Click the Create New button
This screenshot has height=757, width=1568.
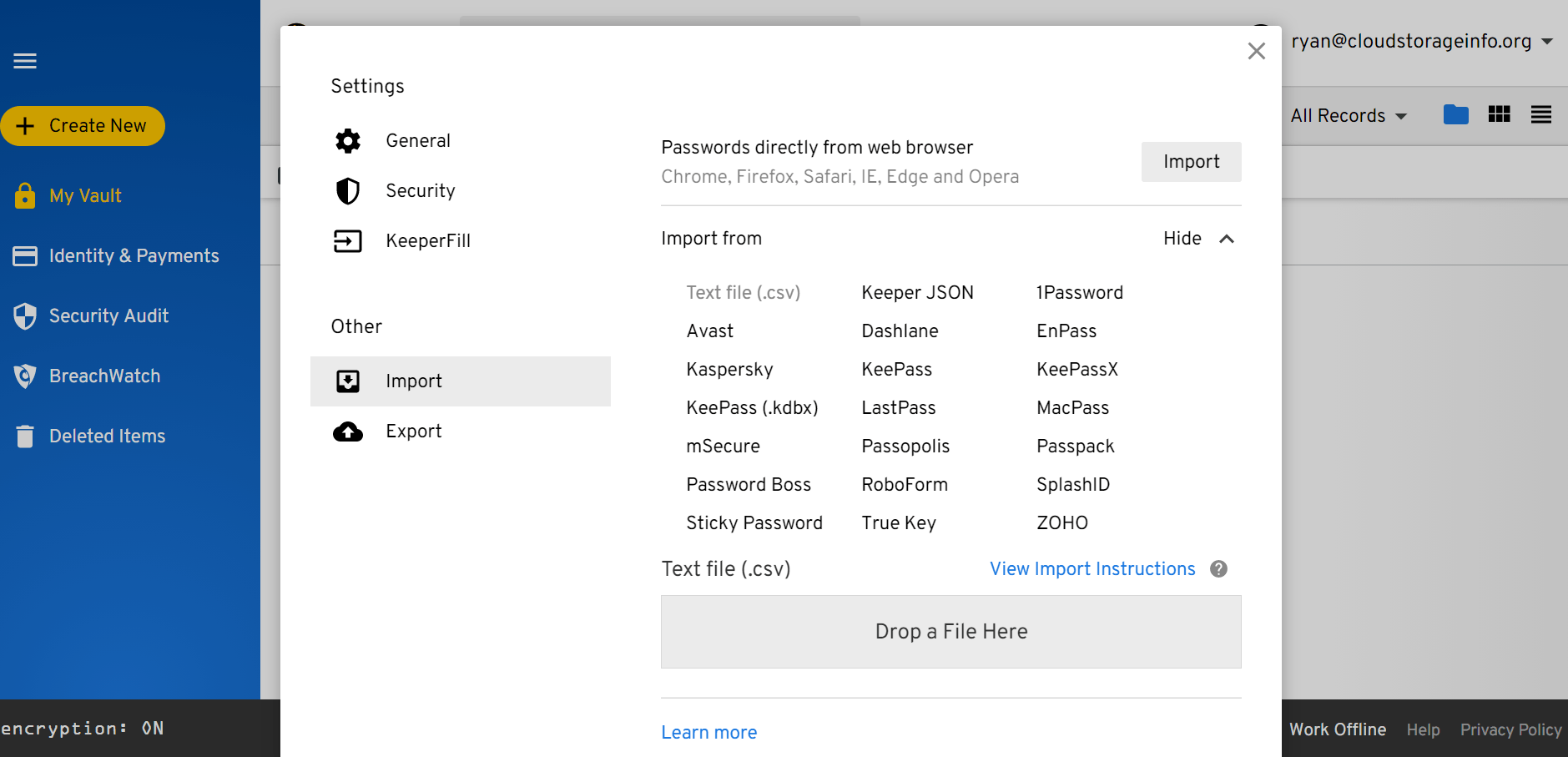pos(83,126)
